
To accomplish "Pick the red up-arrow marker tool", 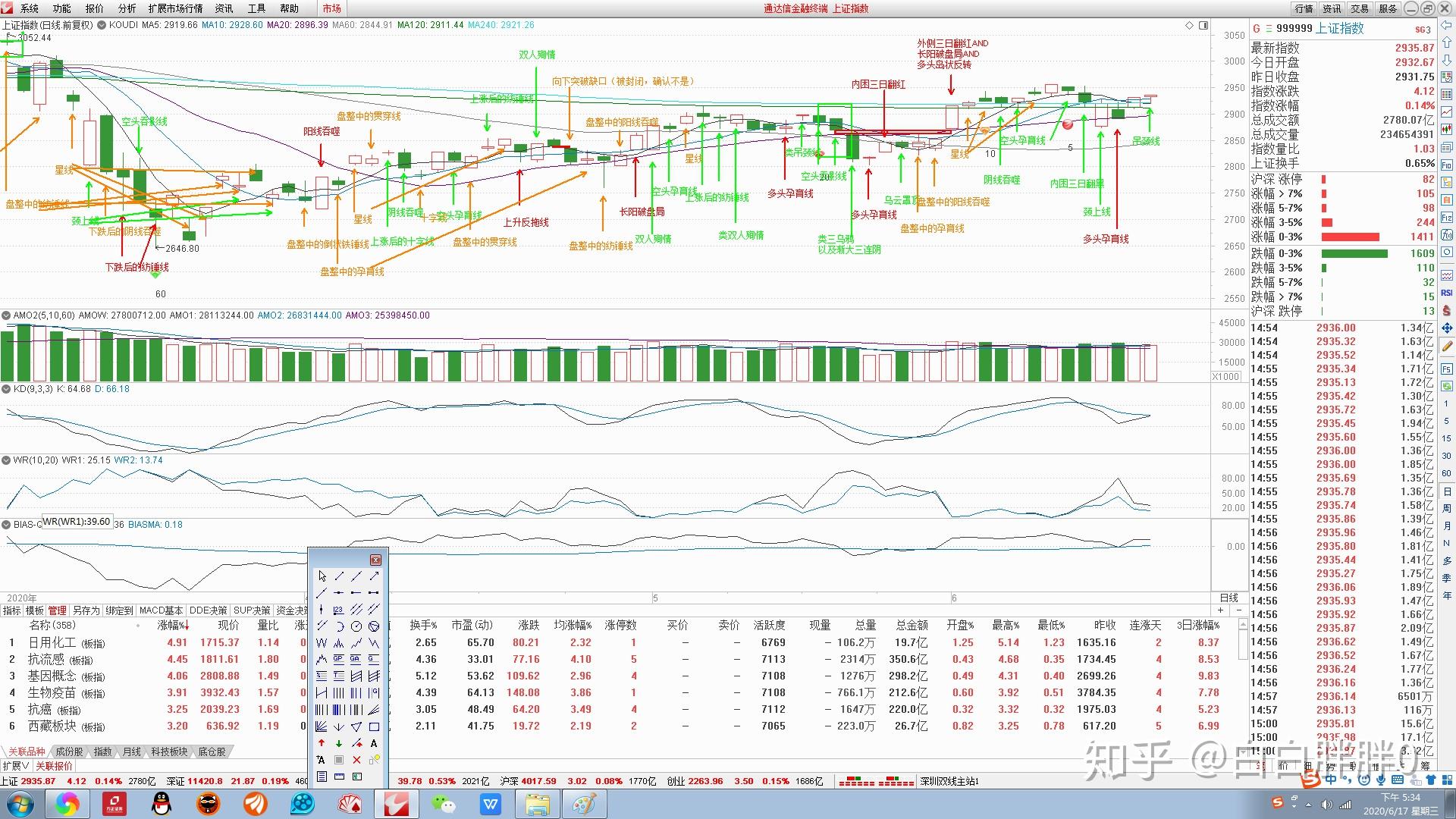I will [x=322, y=743].
